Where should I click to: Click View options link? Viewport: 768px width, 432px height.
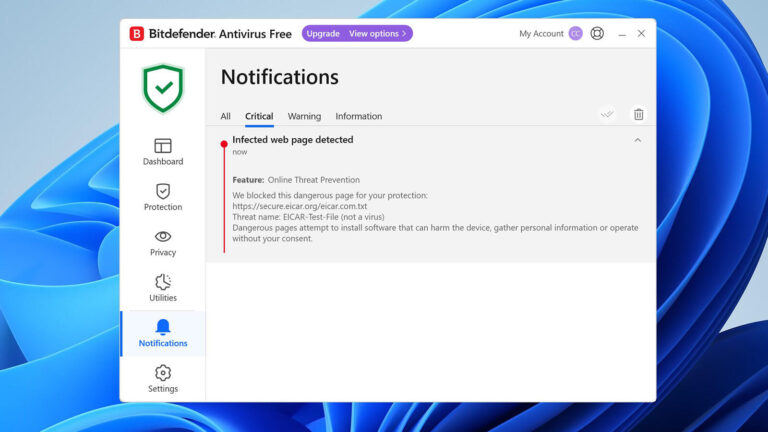(377, 33)
